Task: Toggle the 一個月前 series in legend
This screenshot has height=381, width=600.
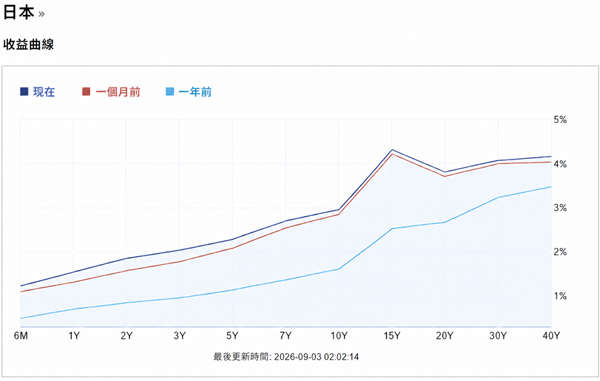Action: tap(111, 92)
